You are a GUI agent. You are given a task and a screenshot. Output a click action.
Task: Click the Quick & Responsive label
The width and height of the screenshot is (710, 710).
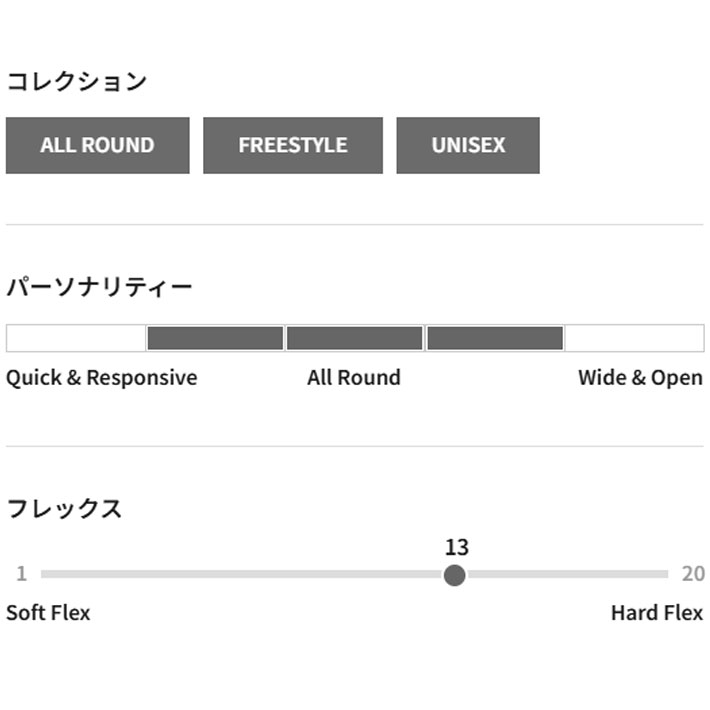coord(102,378)
